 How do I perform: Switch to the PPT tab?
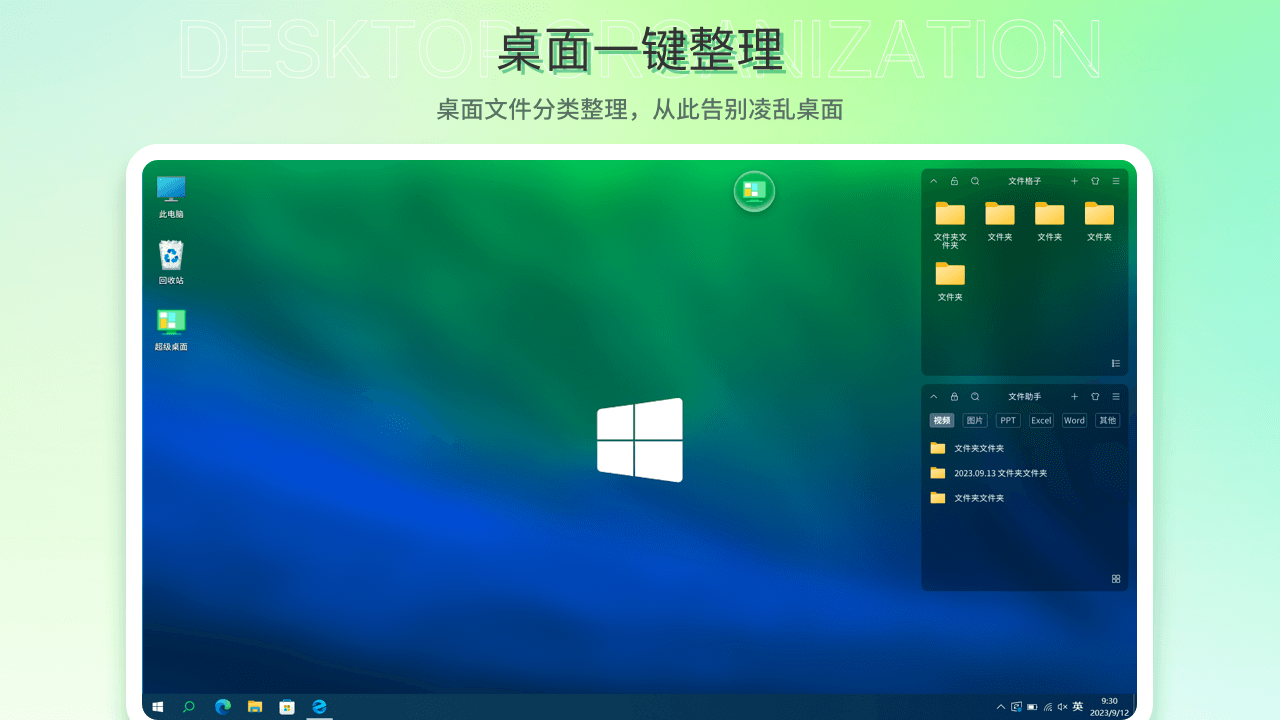pos(1008,420)
